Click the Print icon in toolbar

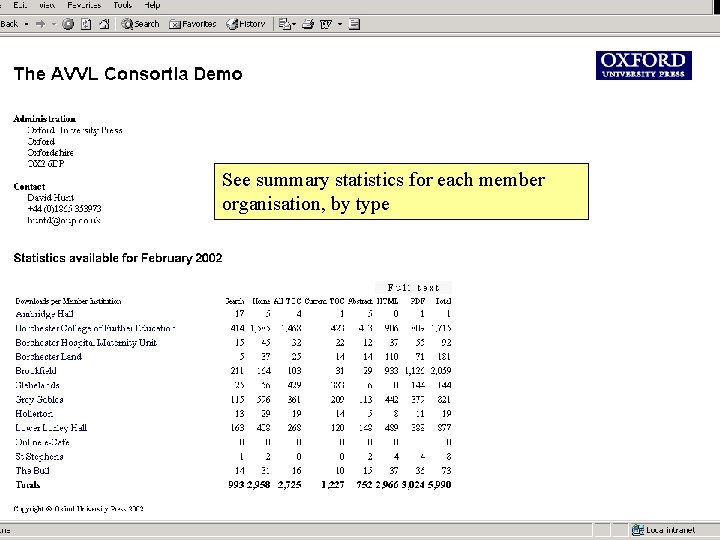pos(308,24)
